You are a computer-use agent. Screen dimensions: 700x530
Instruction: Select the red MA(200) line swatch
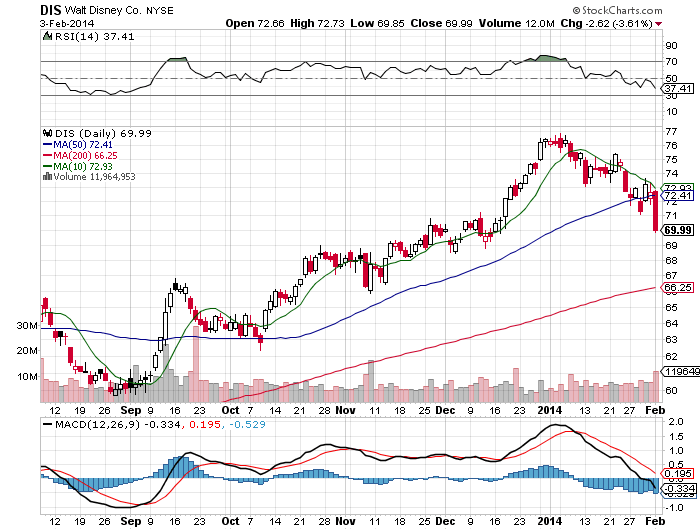coord(47,155)
